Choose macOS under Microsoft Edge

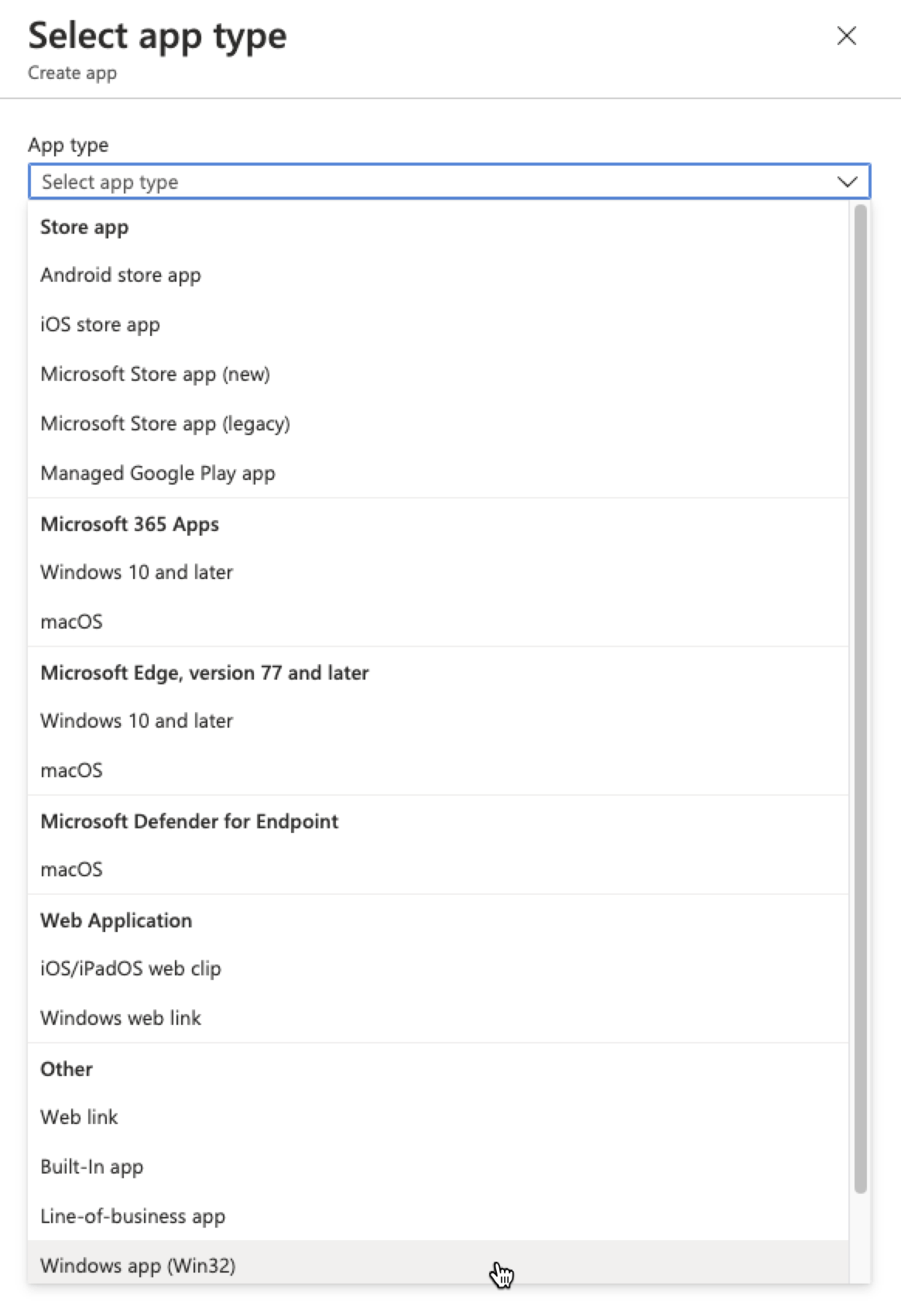coord(438,770)
